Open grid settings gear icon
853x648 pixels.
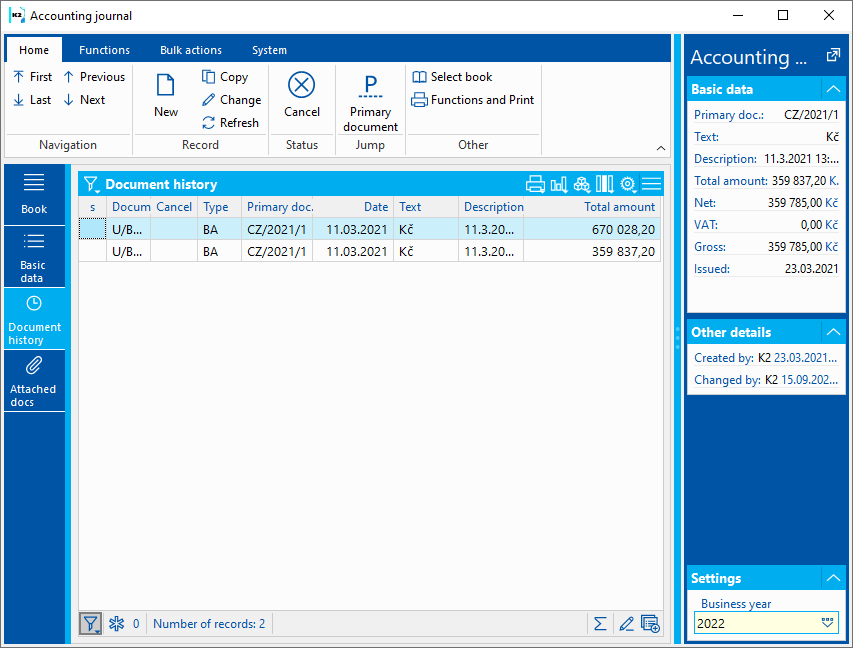click(x=628, y=184)
